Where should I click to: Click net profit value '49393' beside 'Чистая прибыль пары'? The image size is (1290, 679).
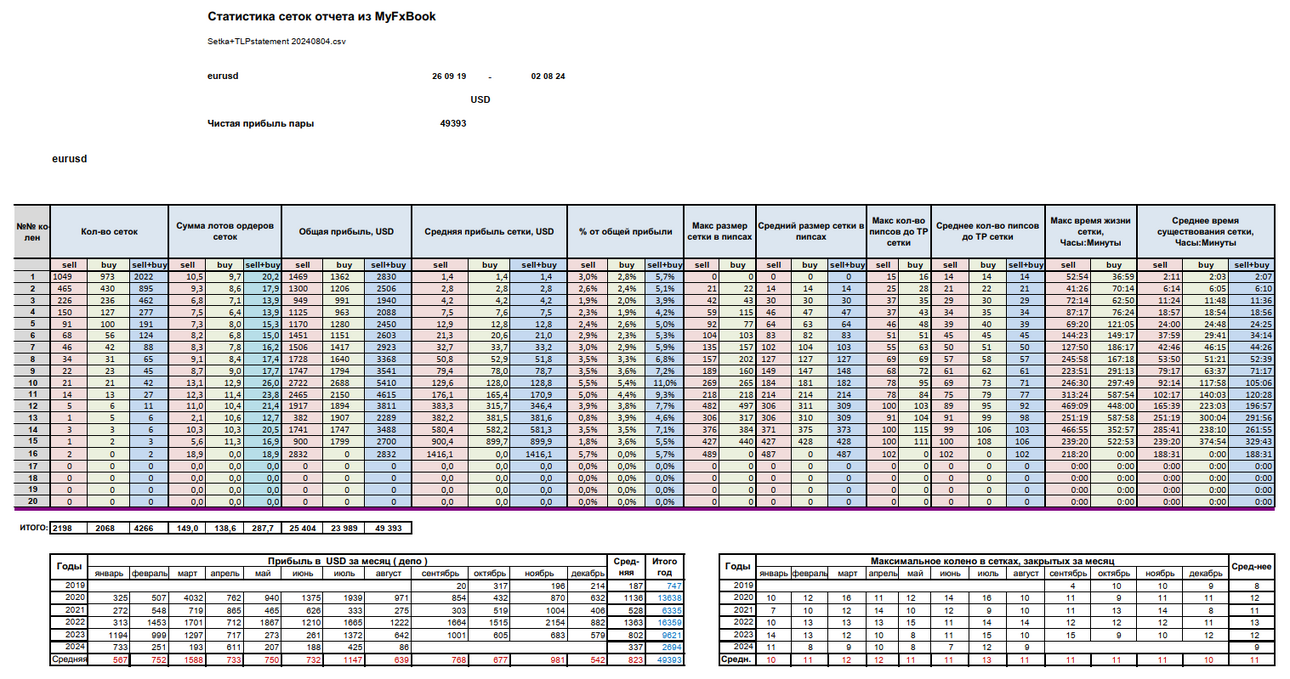[453, 124]
